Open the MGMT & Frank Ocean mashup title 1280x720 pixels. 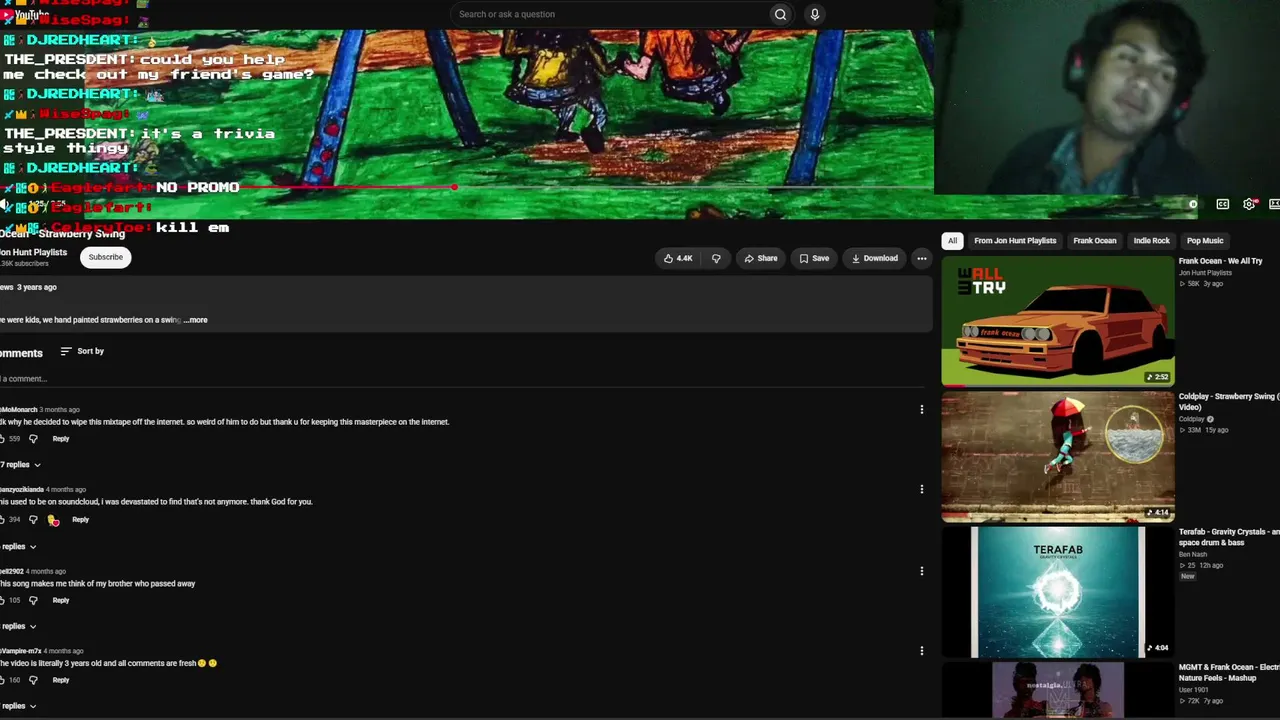pyautogui.click(x=1229, y=672)
